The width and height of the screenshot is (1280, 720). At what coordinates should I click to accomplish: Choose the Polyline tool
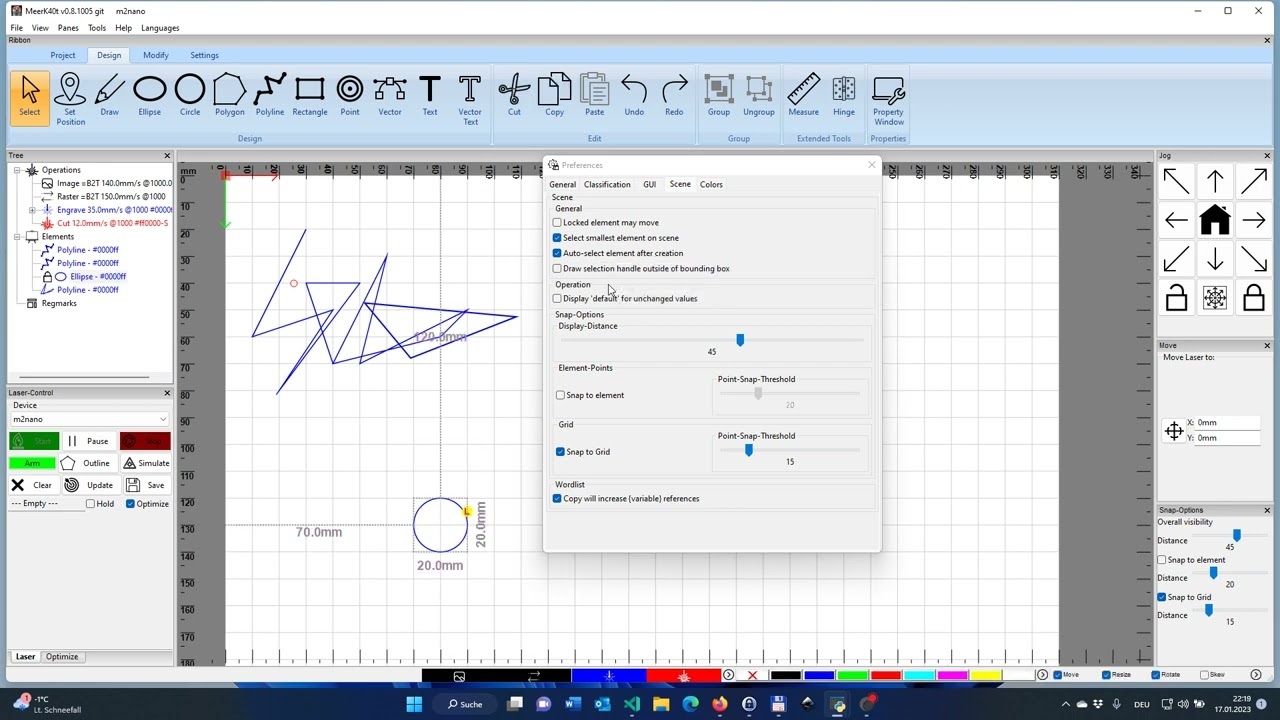[269, 97]
